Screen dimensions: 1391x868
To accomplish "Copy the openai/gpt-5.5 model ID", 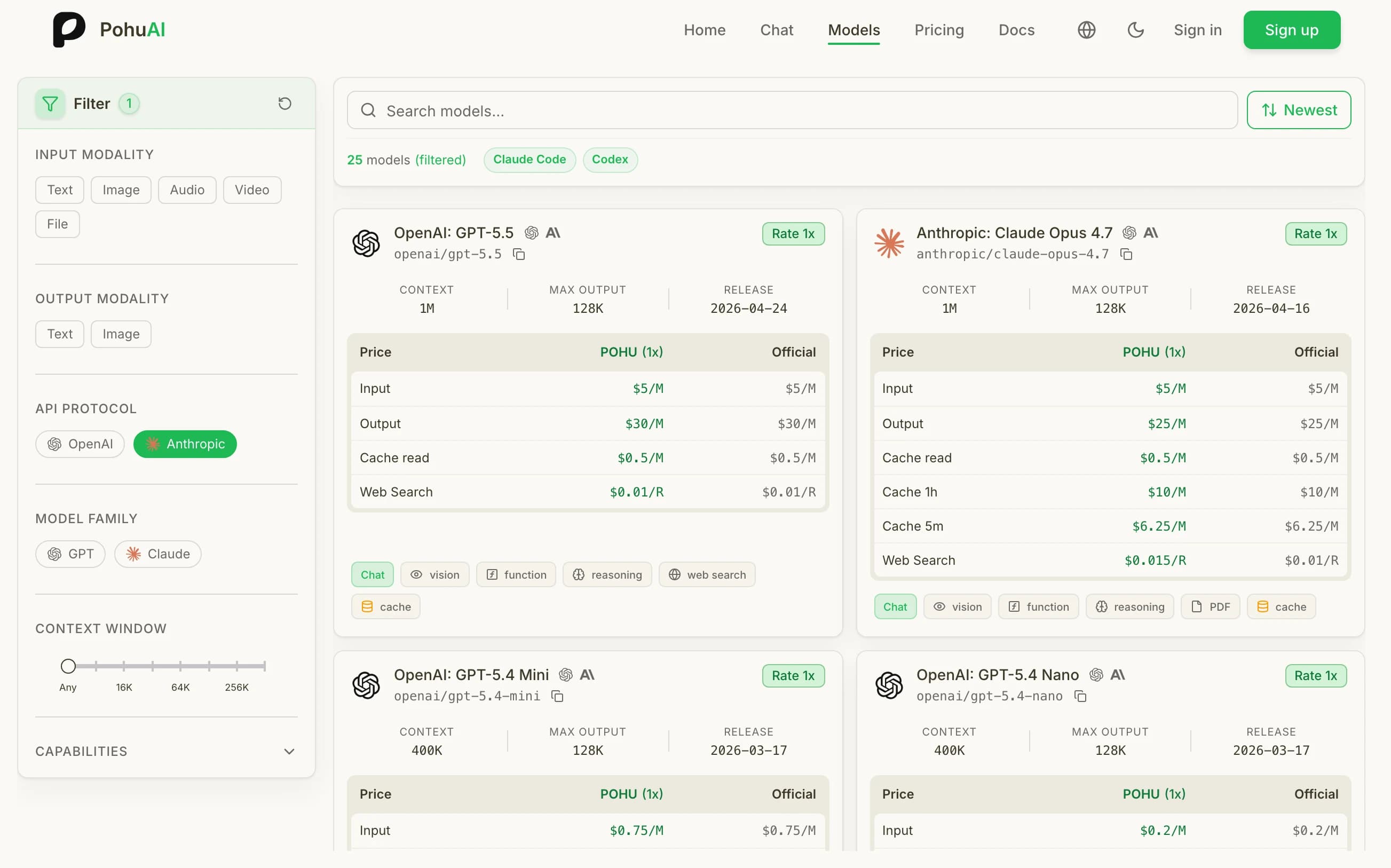I will pos(519,254).
